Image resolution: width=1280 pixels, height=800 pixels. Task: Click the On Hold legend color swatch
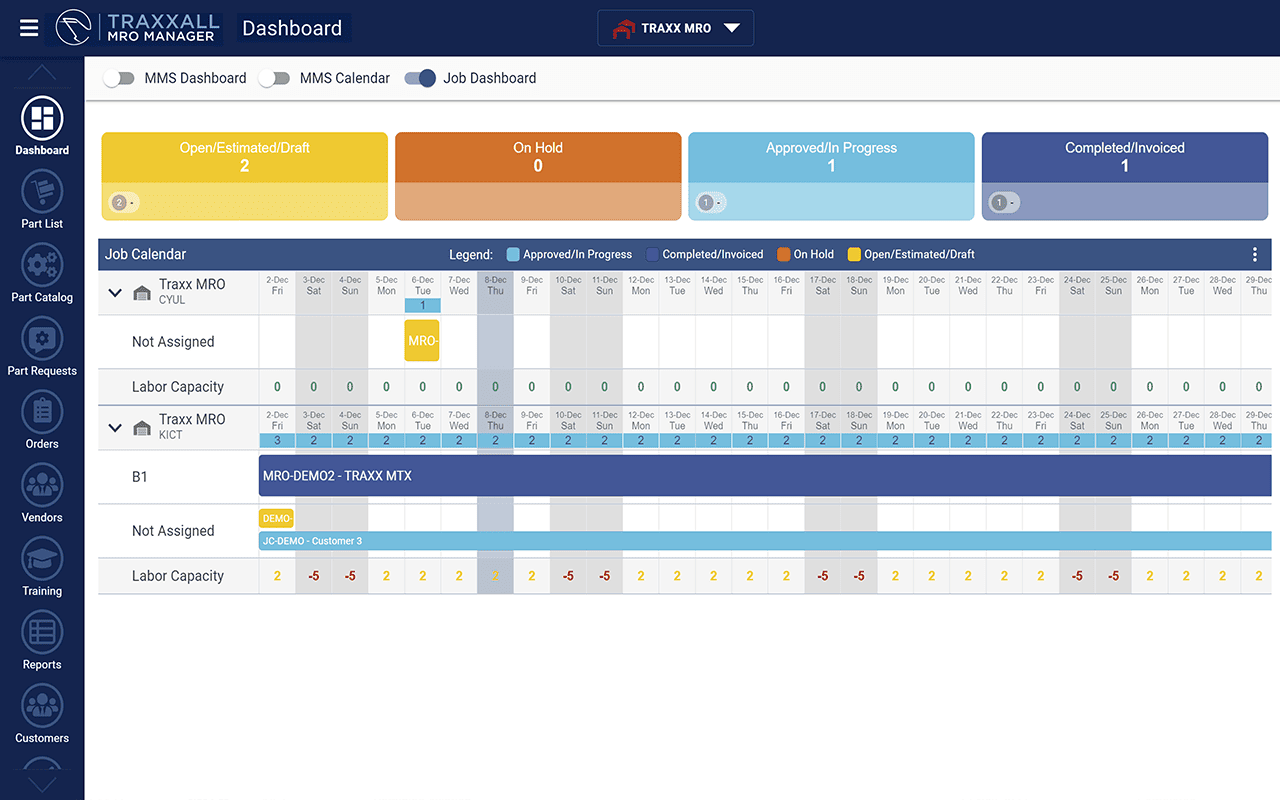[x=784, y=255]
